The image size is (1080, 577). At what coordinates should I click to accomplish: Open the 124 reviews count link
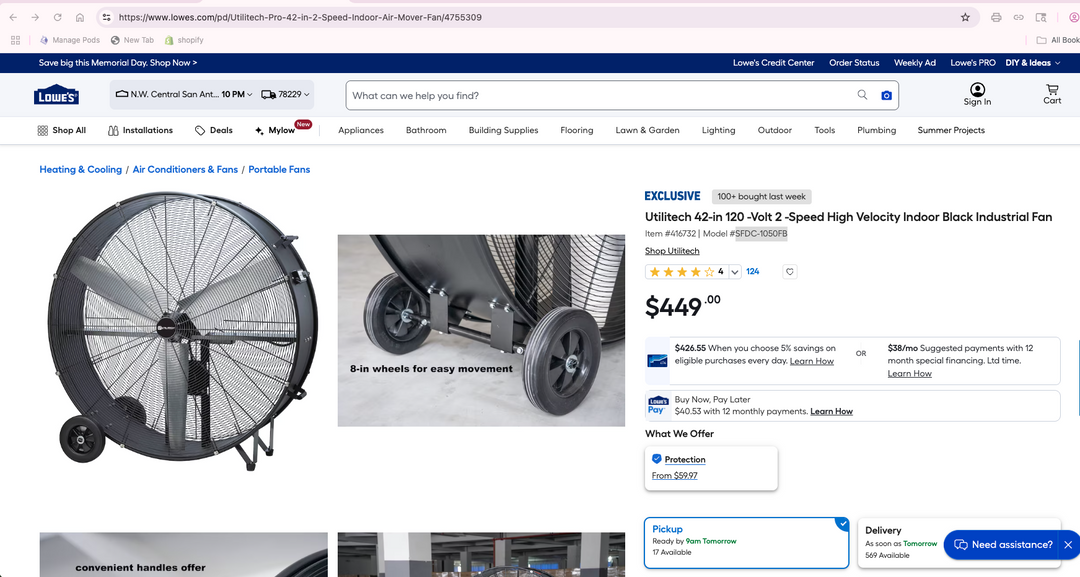point(753,271)
